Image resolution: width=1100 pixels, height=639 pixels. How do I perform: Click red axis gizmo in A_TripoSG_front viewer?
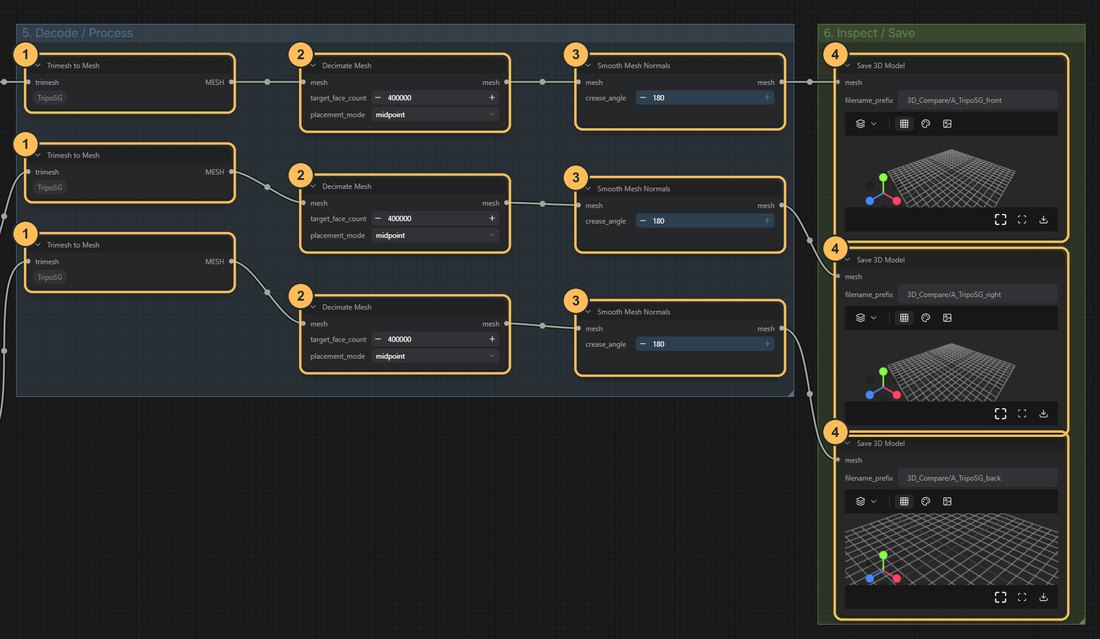(897, 201)
